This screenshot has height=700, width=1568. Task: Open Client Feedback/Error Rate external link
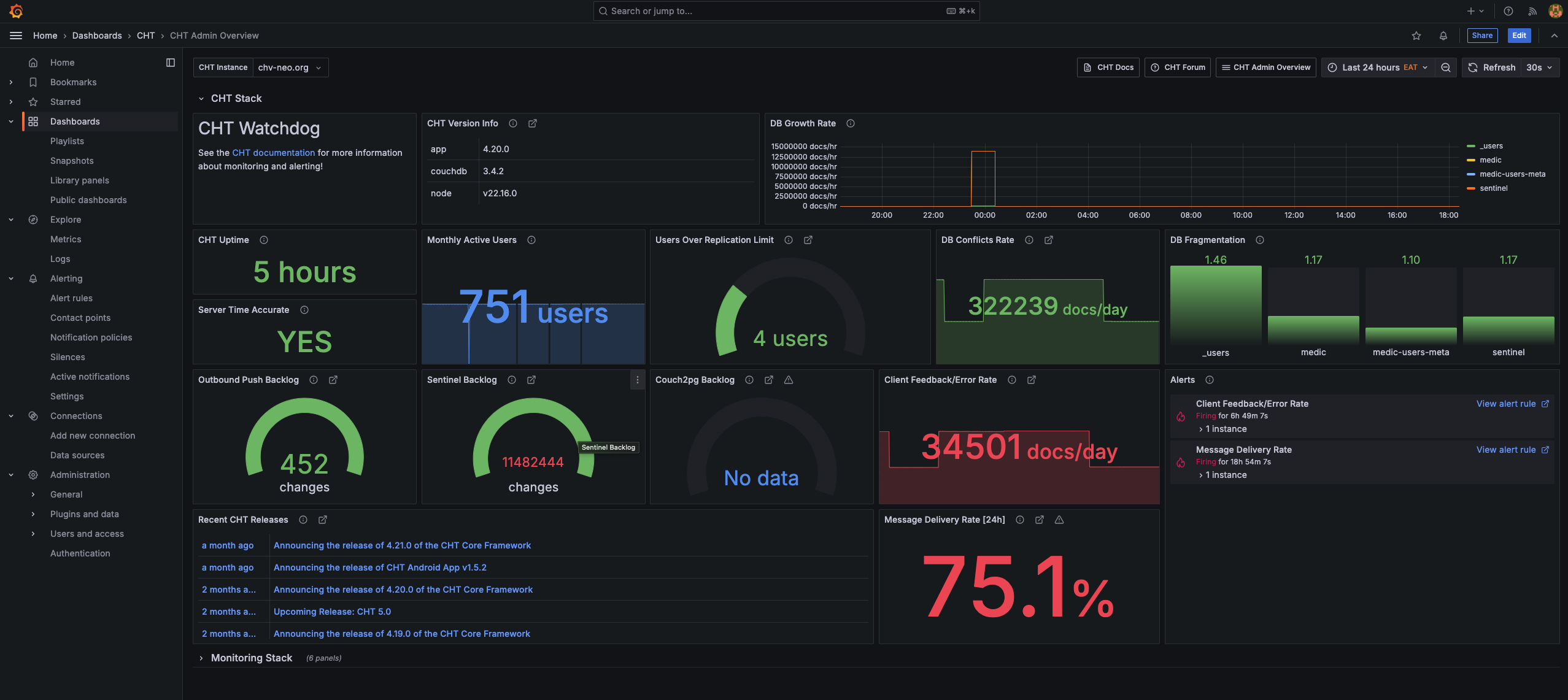(x=1032, y=380)
